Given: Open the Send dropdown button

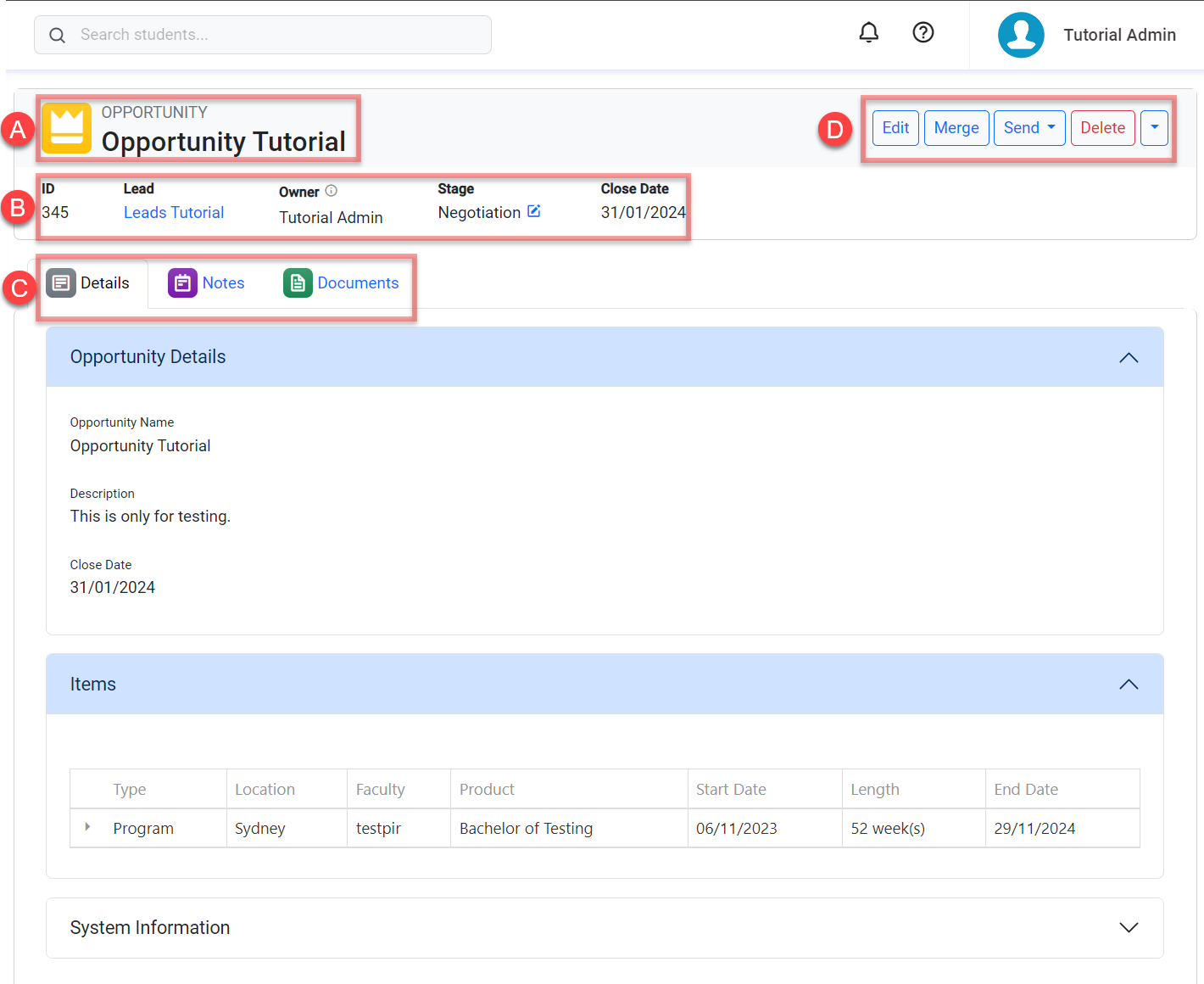Looking at the screenshot, I should click(1028, 128).
